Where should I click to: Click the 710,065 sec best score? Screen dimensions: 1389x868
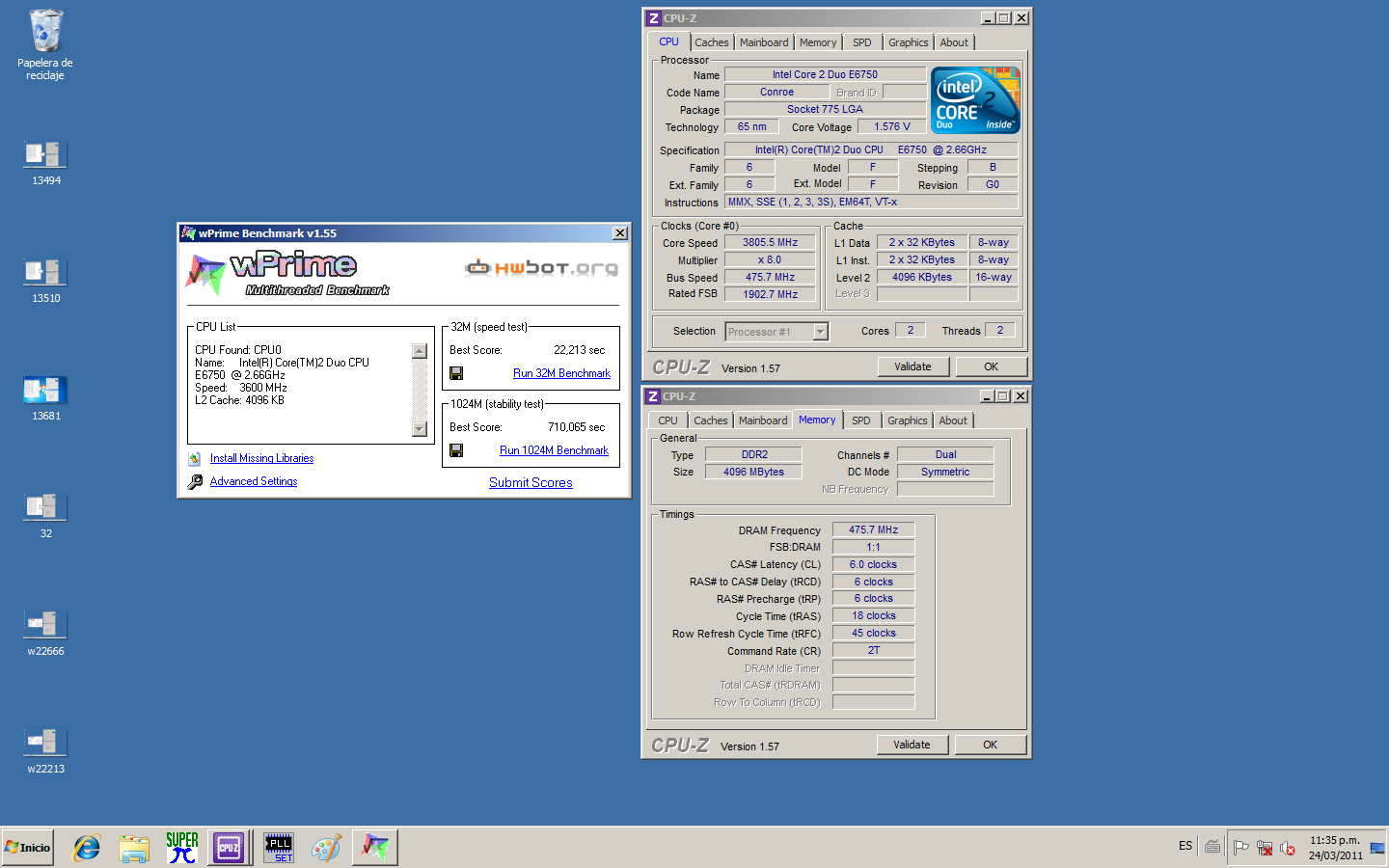tap(577, 427)
